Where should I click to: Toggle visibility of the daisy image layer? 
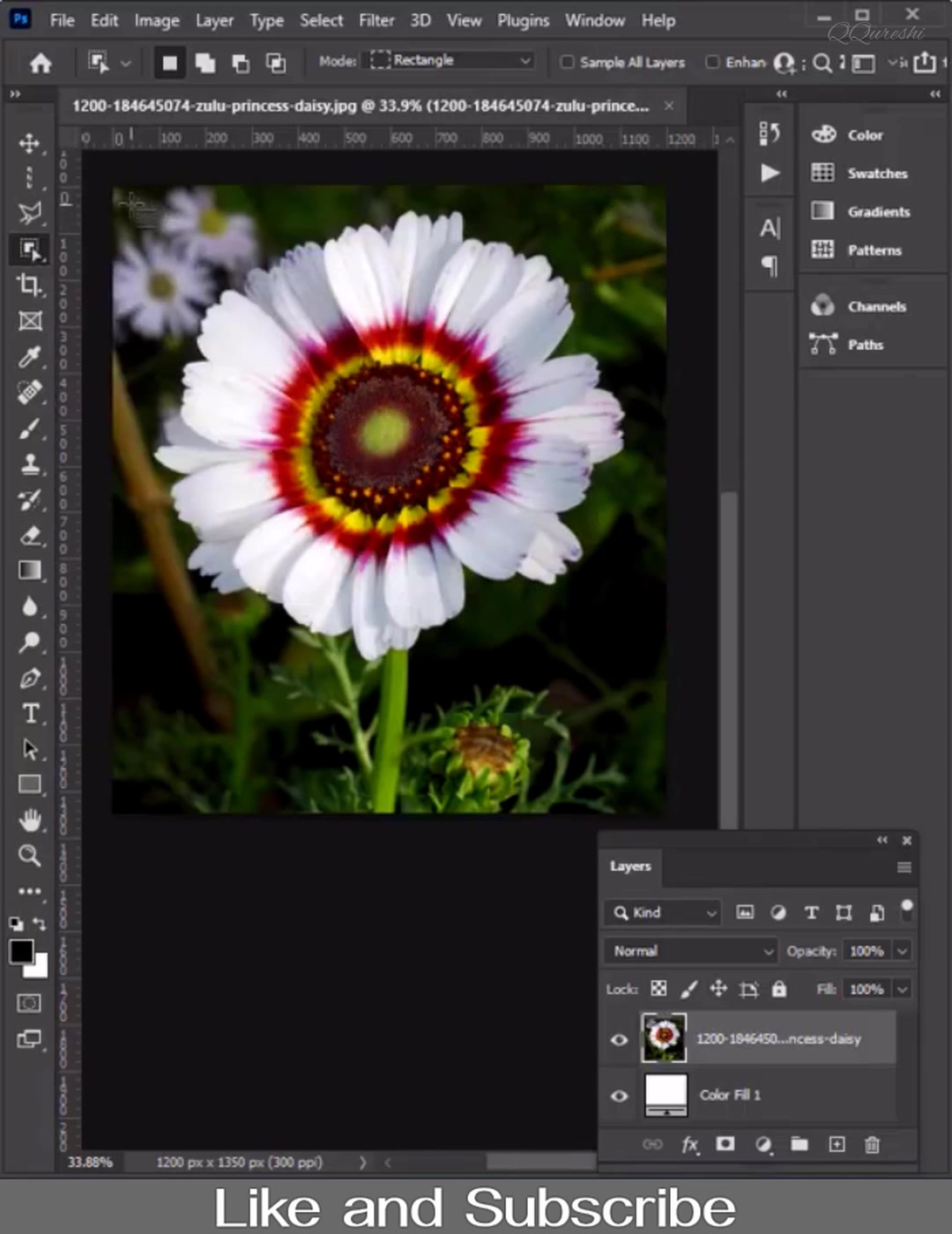pyautogui.click(x=620, y=1039)
